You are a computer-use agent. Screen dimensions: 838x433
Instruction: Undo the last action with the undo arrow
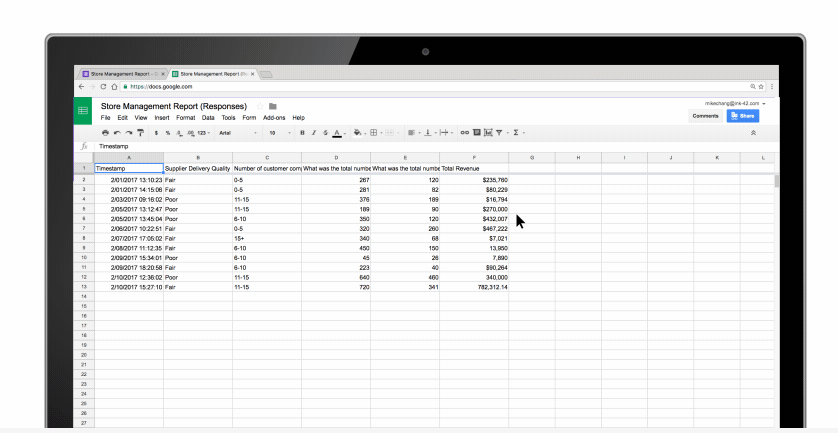117,133
